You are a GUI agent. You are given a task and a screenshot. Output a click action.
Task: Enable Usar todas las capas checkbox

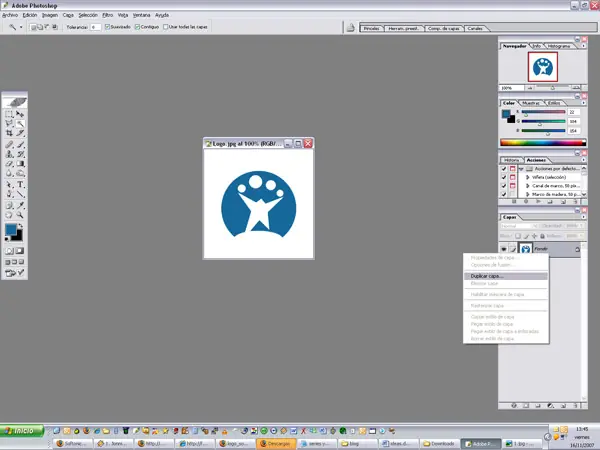[x=166, y=27]
